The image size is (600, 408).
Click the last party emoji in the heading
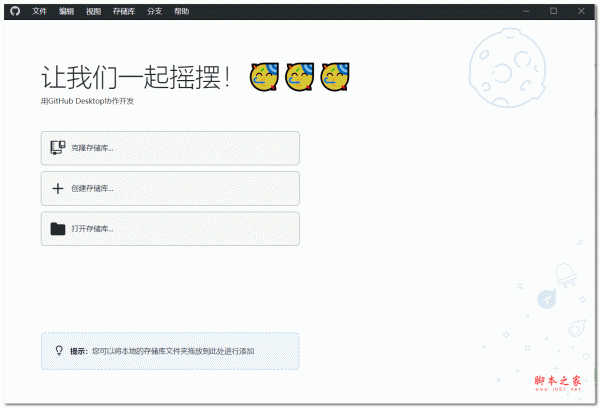point(335,76)
